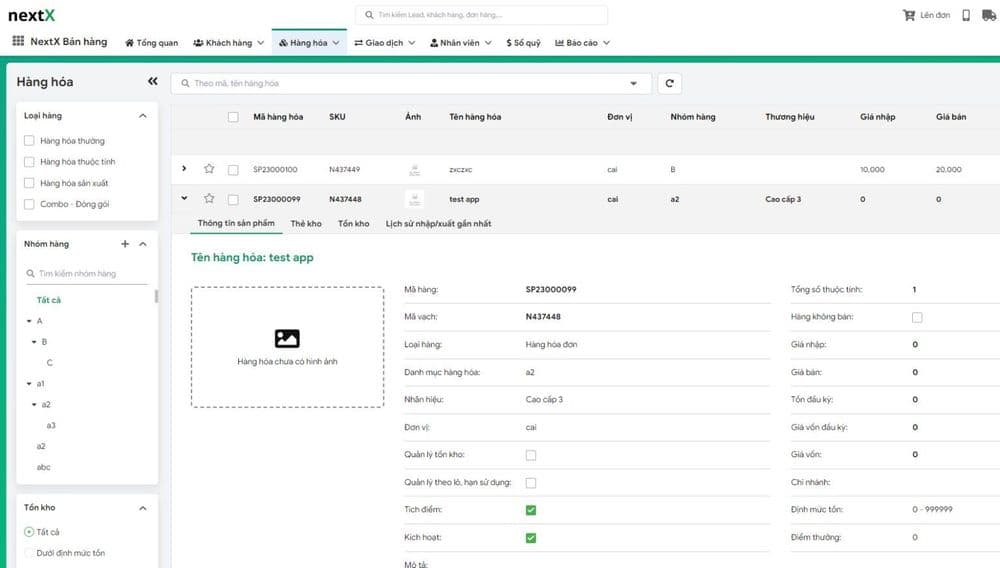Select the Dưới định mức tồn radio option
Image resolution: width=1000 pixels, height=568 pixels.
(x=30, y=553)
